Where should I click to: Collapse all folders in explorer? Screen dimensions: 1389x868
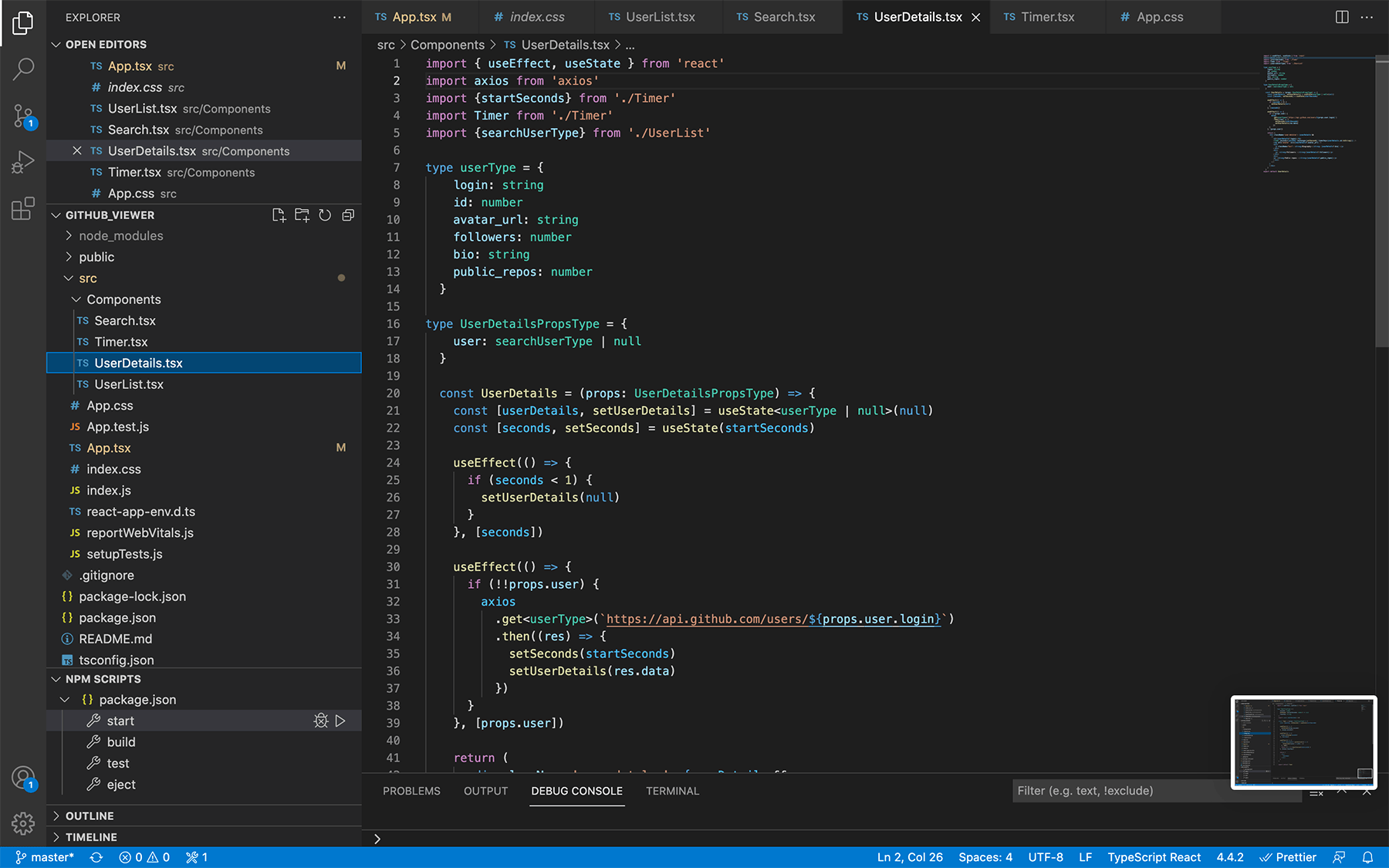point(348,215)
